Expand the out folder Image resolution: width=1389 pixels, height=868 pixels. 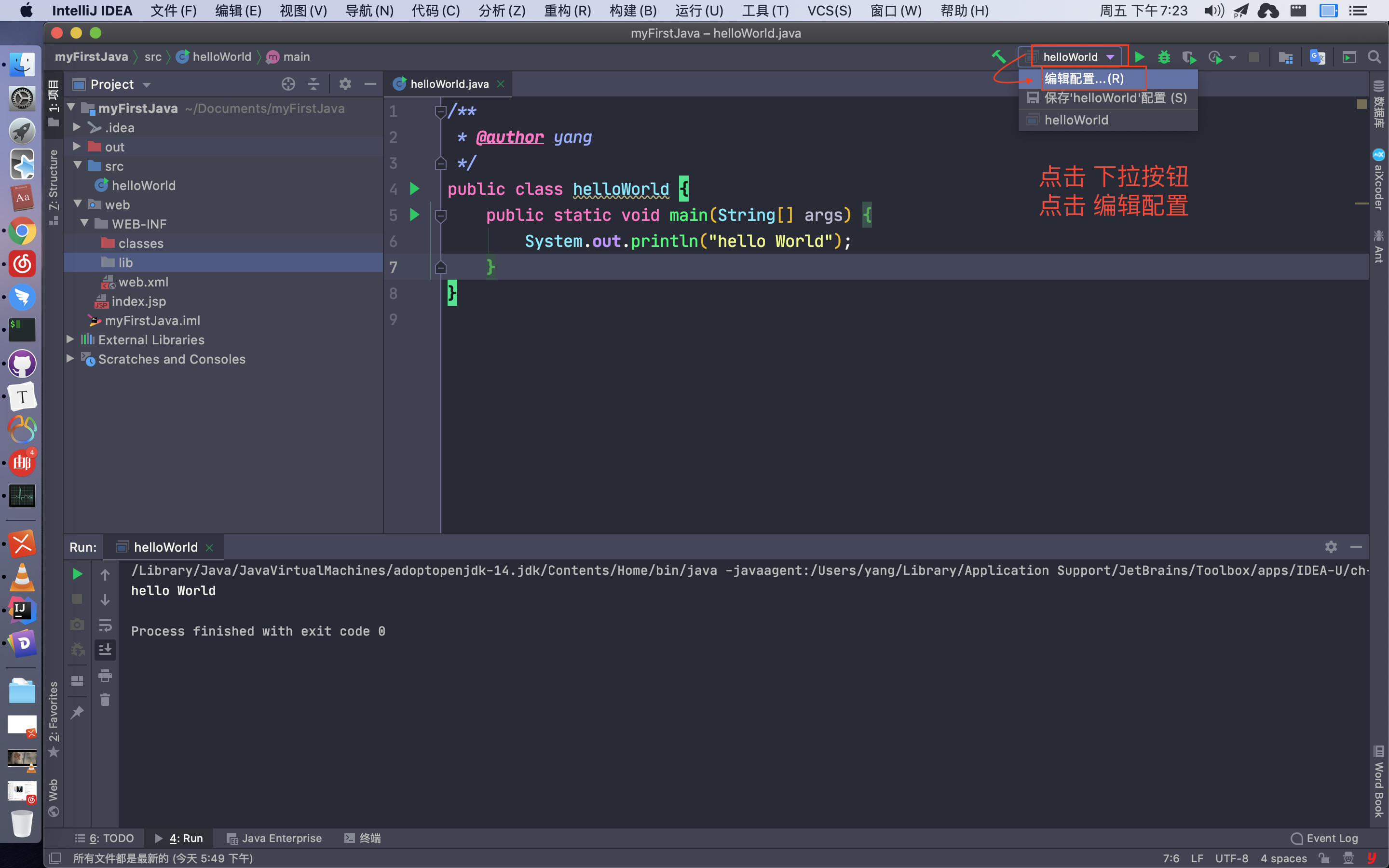click(x=77, y=147)
